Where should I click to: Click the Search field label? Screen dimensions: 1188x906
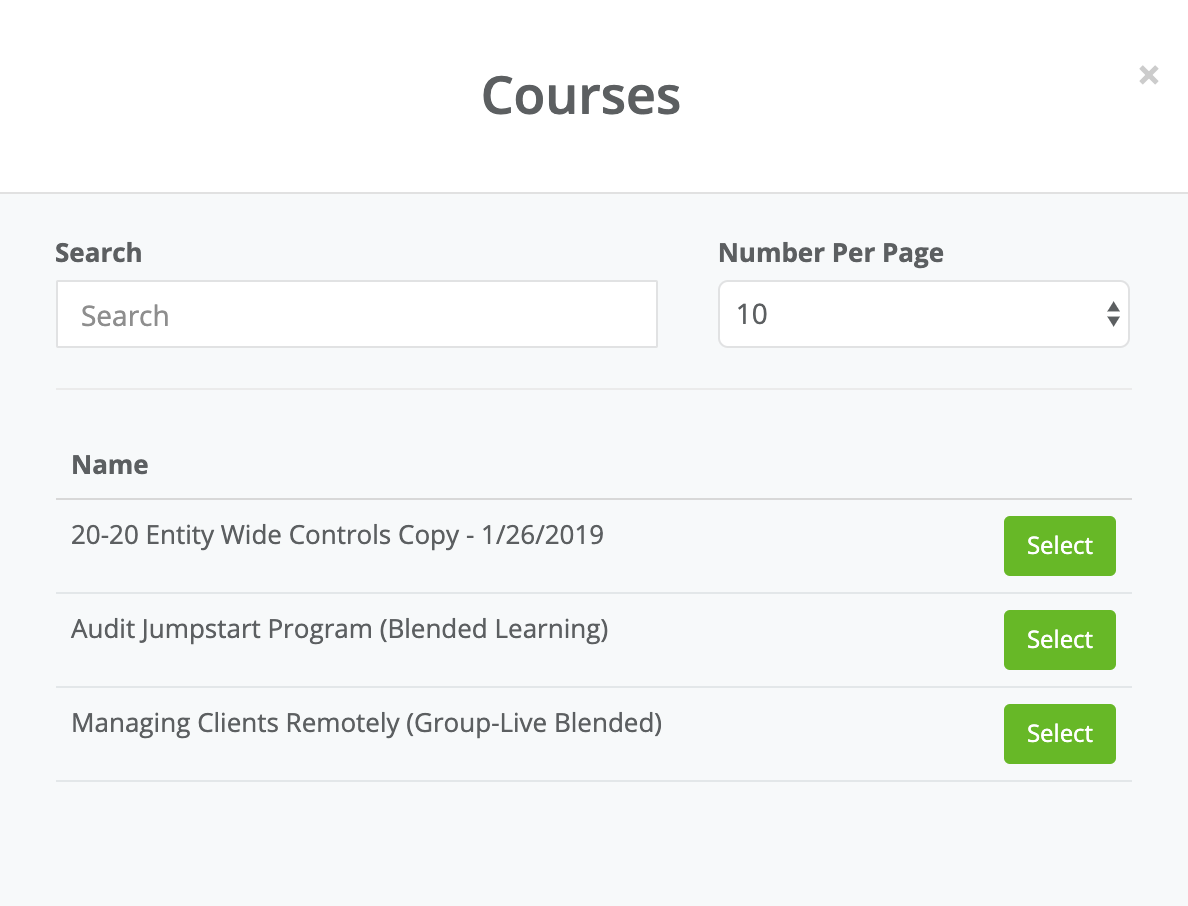(x=98, y=252)
